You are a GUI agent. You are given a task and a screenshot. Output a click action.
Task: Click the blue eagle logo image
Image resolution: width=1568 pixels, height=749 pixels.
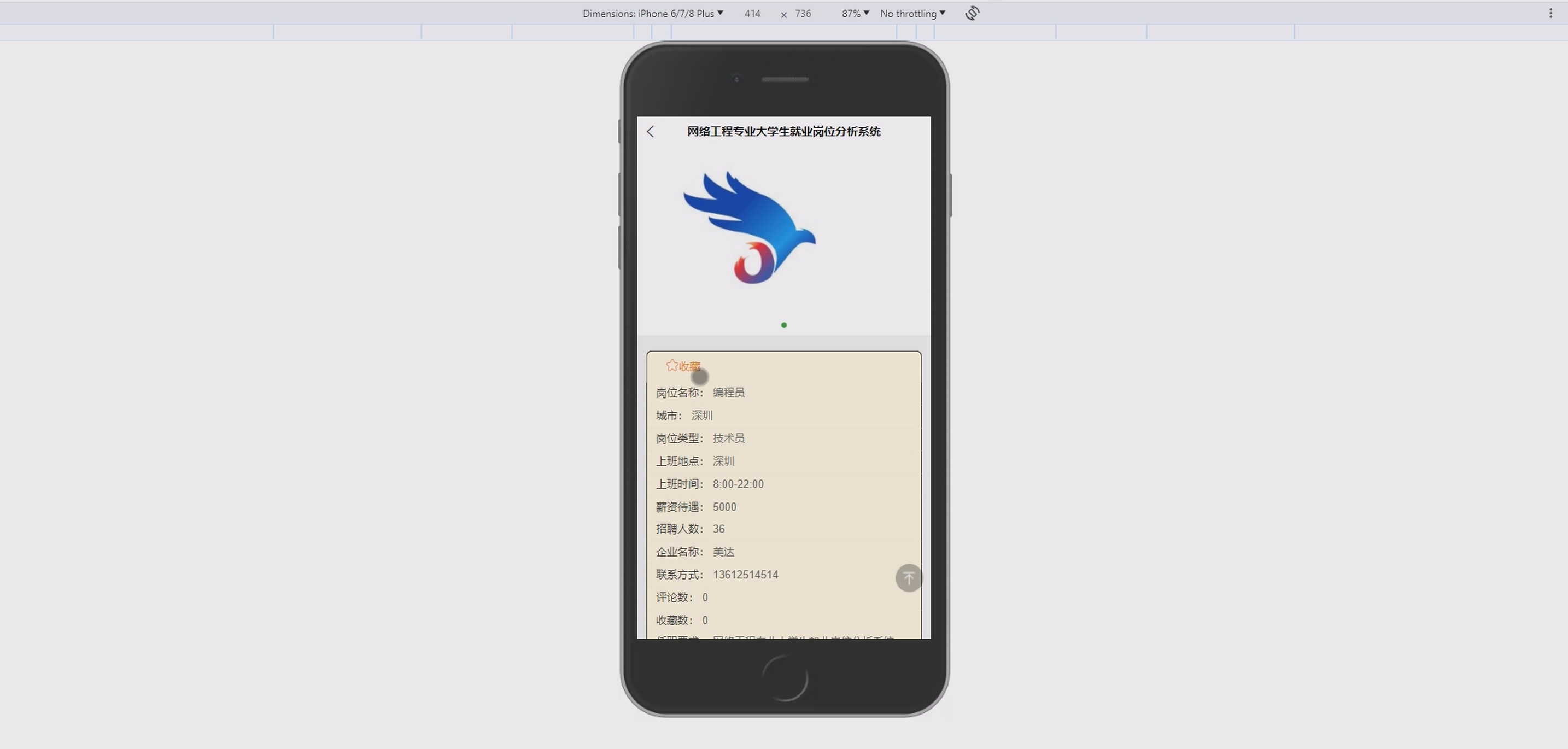750,227
